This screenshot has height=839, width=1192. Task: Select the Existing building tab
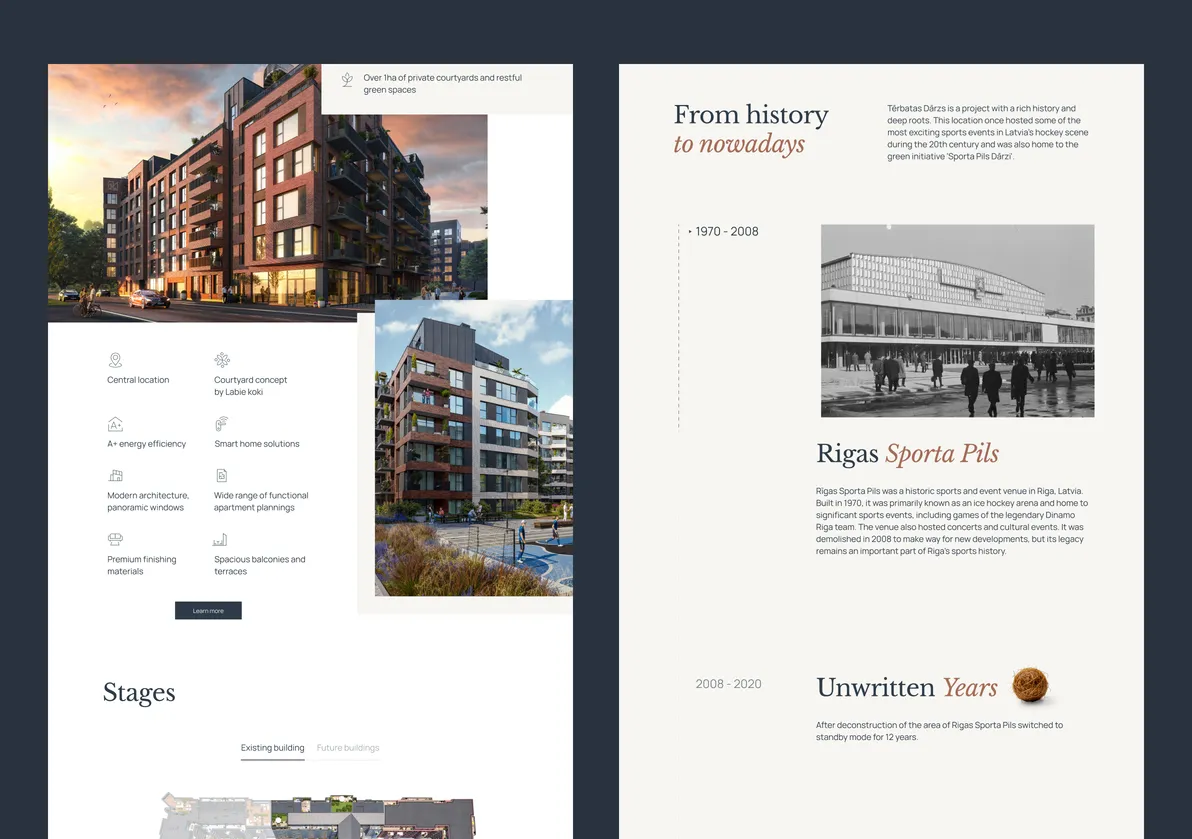point(272,747)
